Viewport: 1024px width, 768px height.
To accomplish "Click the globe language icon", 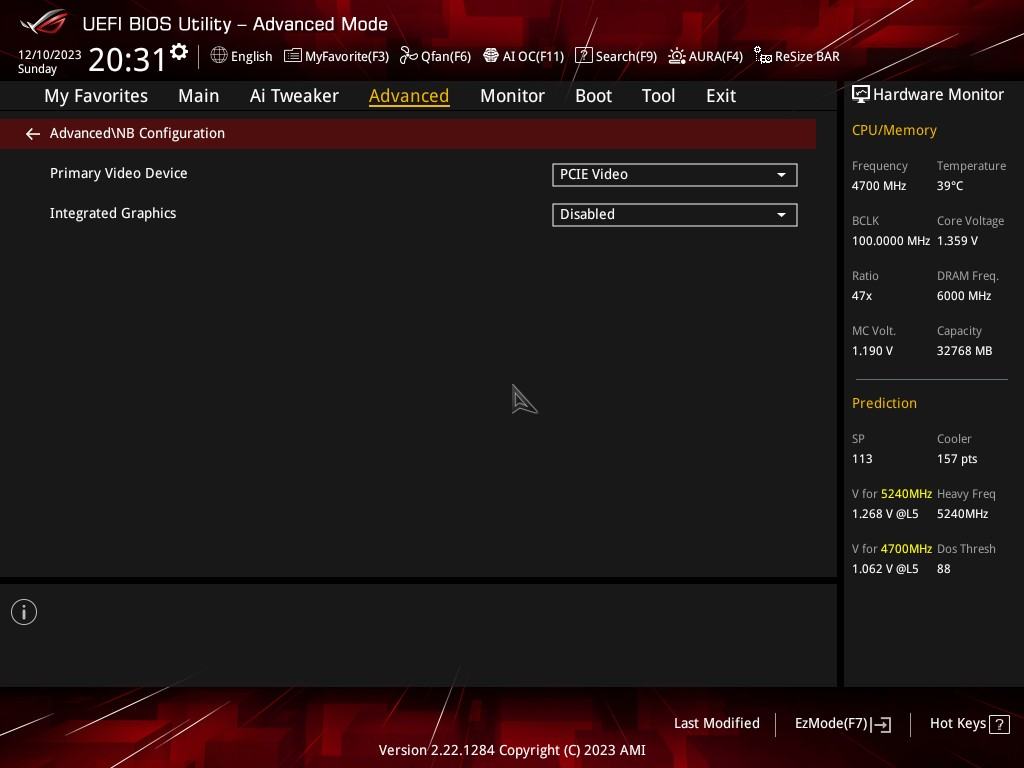I will pos(219,56).
